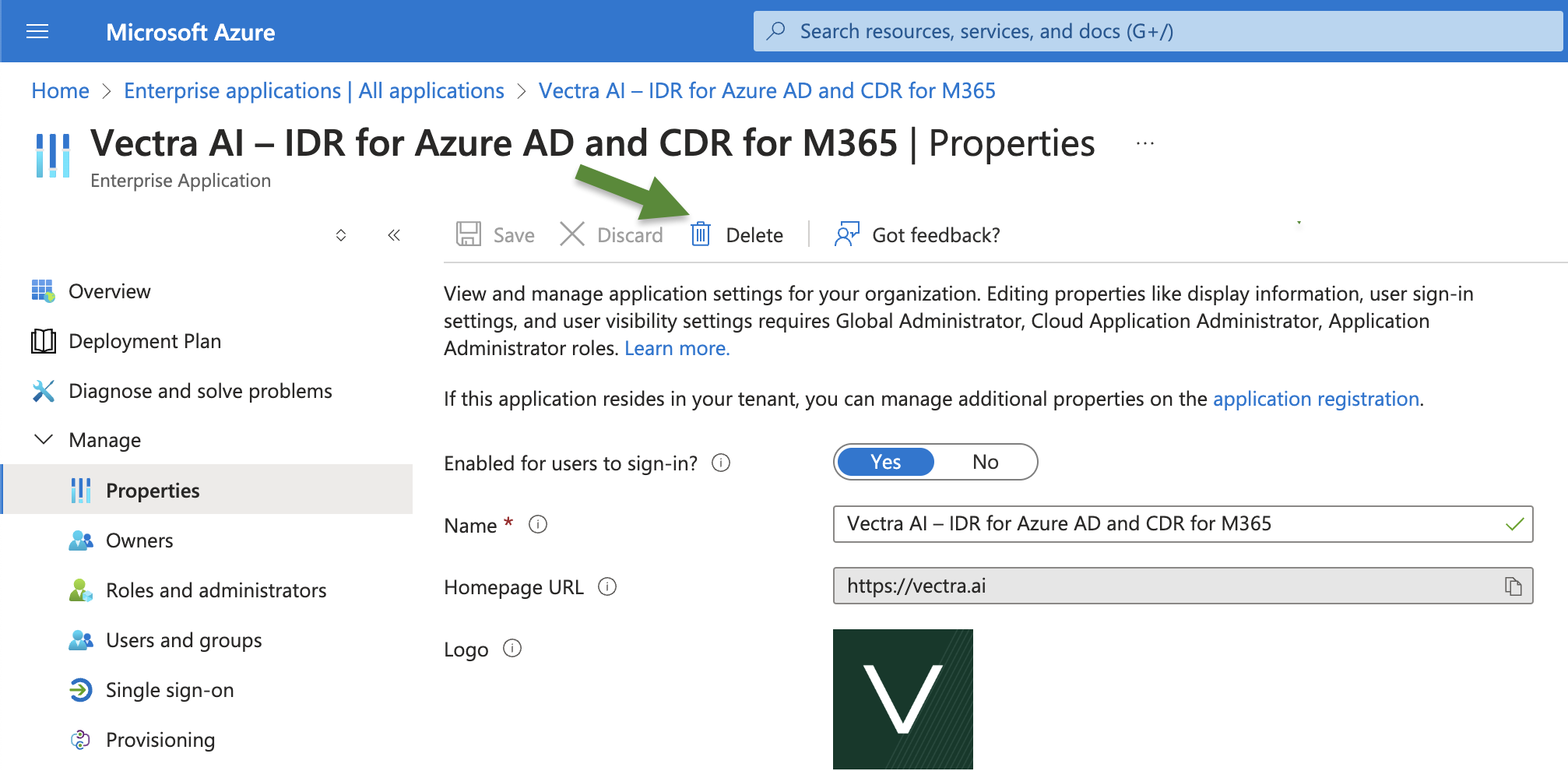
Task: Set sign-in enabled toggle to Yes
Action: (885, 463)
